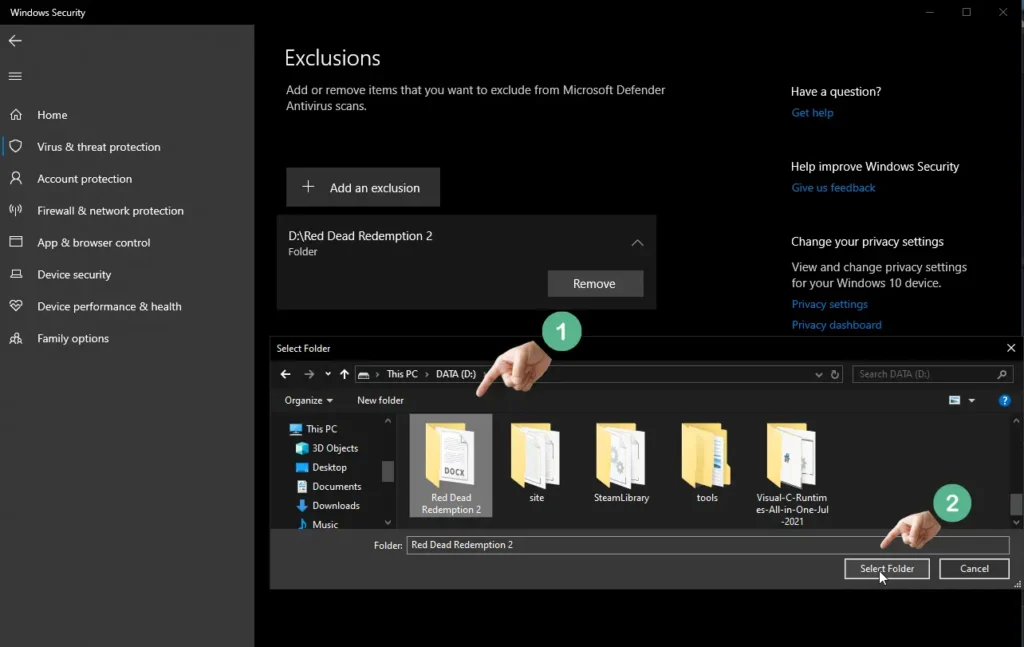Select This PC in navigation tree
This screenshot has width=1024, height=647.
tap(321, 429)
